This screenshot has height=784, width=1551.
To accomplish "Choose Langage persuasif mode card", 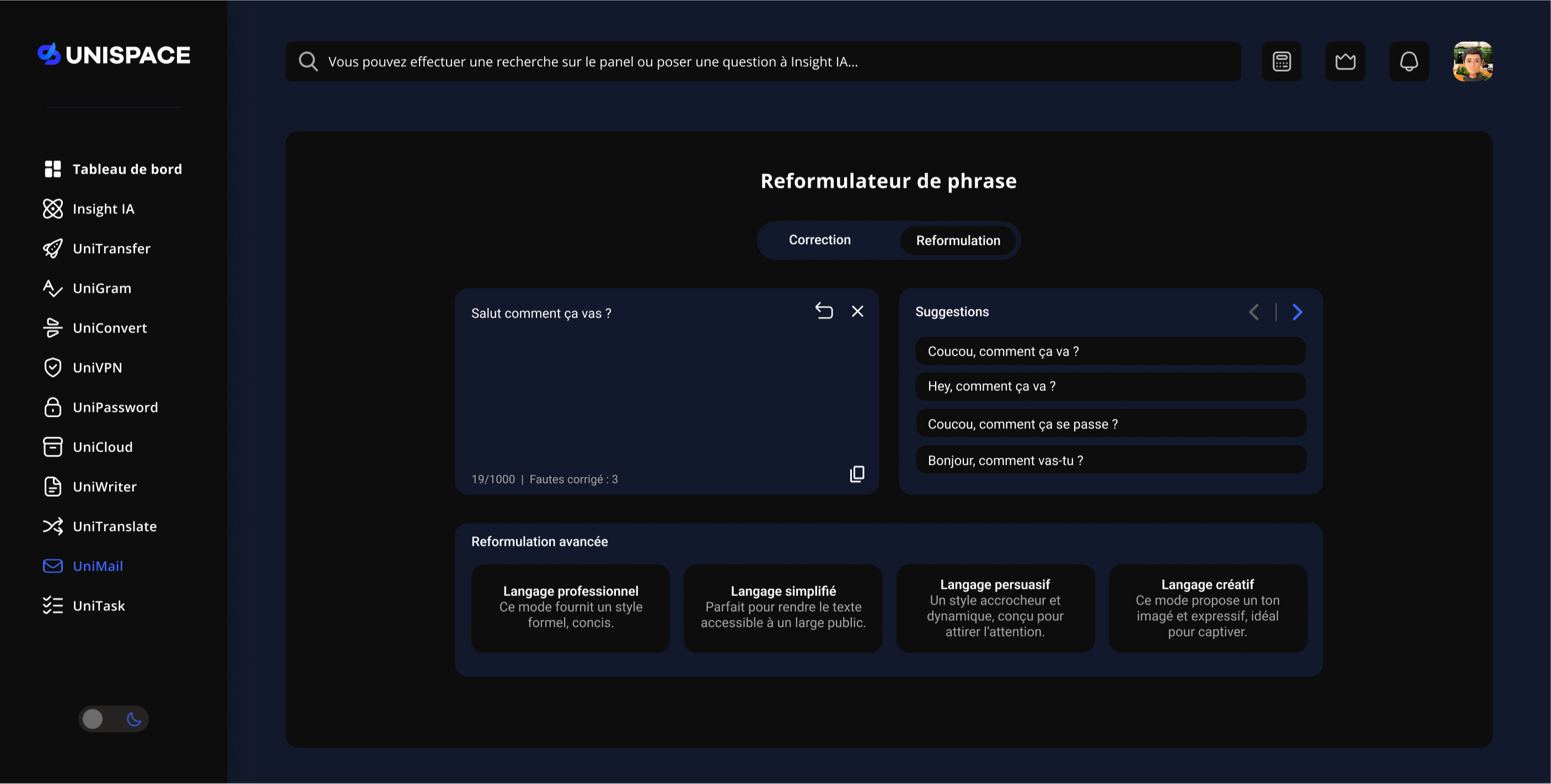I will tap(995, 608).
